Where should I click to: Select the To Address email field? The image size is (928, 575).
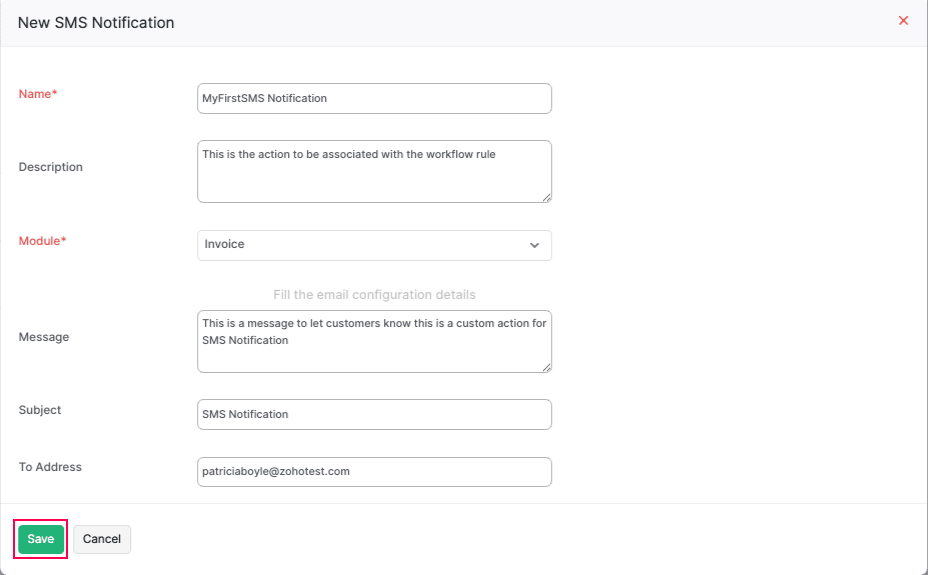click(x=374, y=471)
